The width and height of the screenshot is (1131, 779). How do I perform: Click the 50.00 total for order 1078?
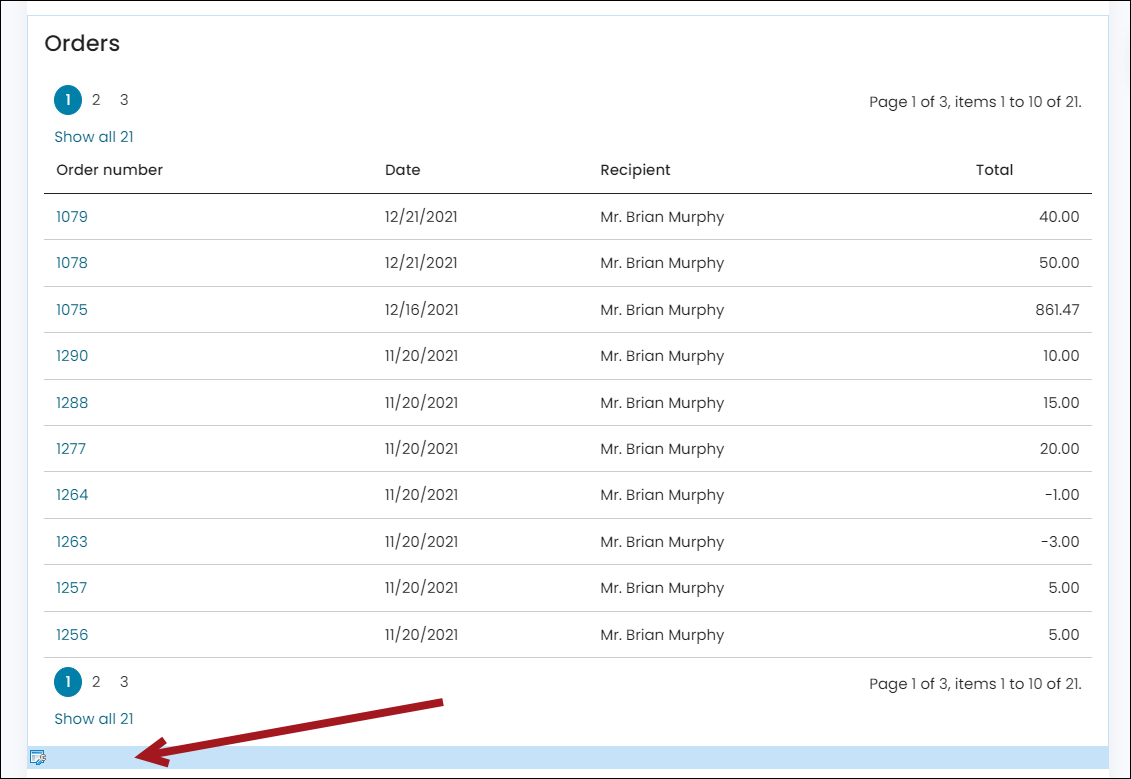[x=1059, y=263]
